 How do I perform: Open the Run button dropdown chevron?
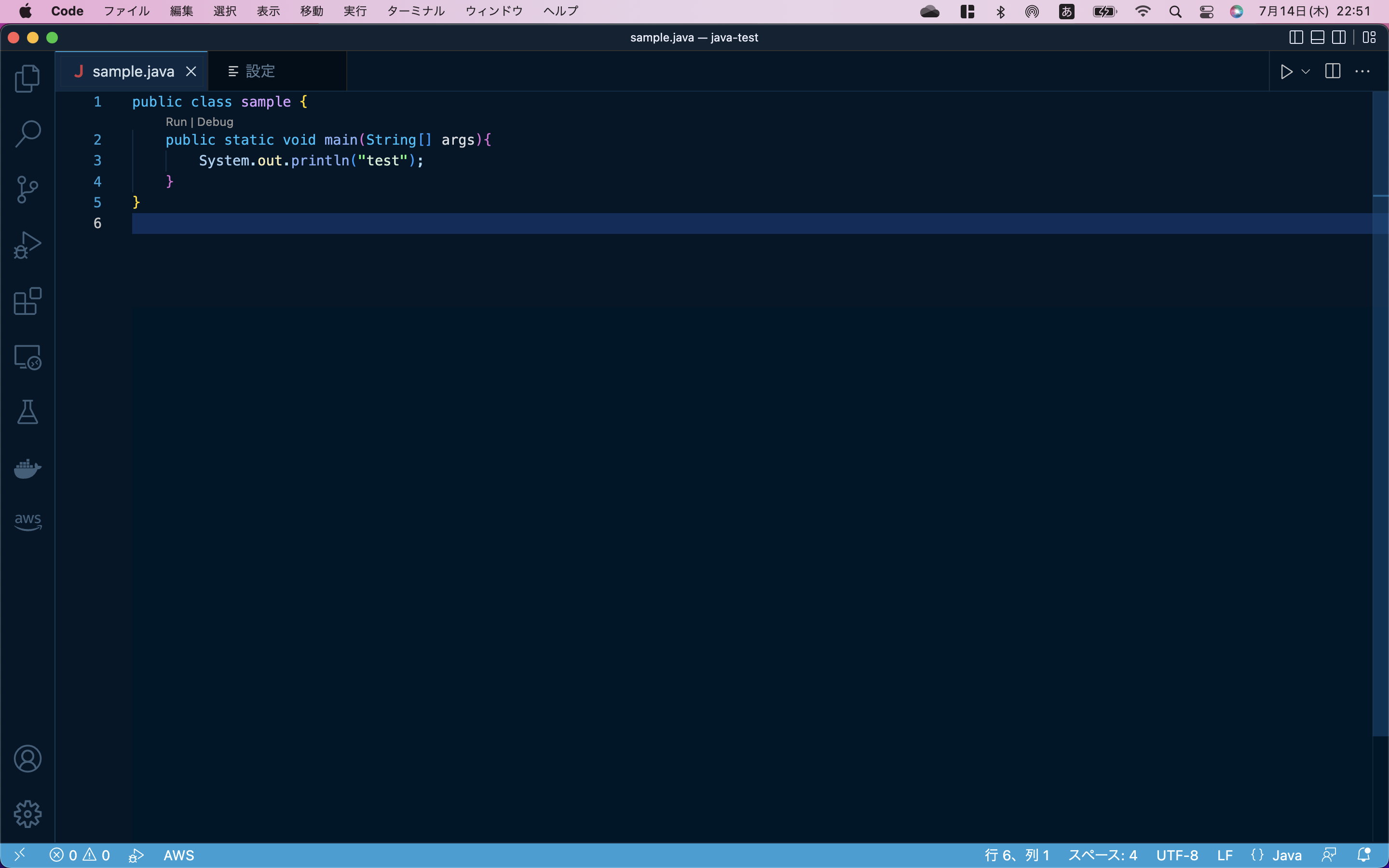click(1305, 70)
